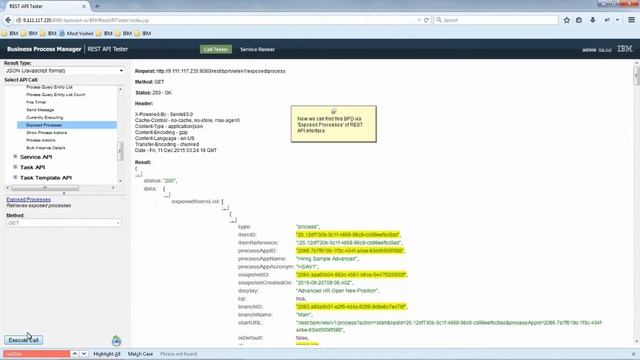Select the Process Actions API call
This screenshot has height=360, width=640.
tap(40, 140)
